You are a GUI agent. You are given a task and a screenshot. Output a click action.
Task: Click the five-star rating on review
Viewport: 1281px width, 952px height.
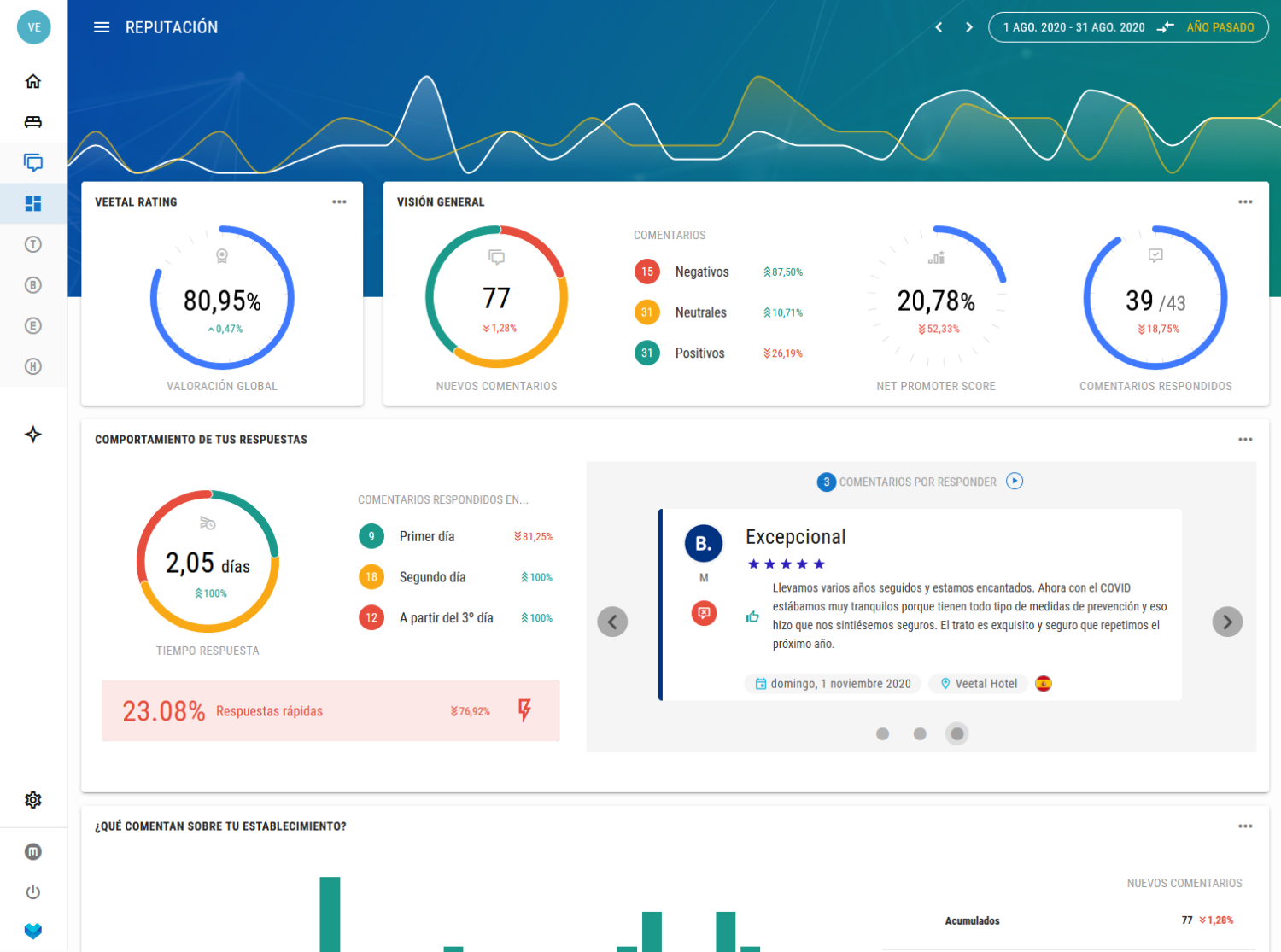[786, 564]
